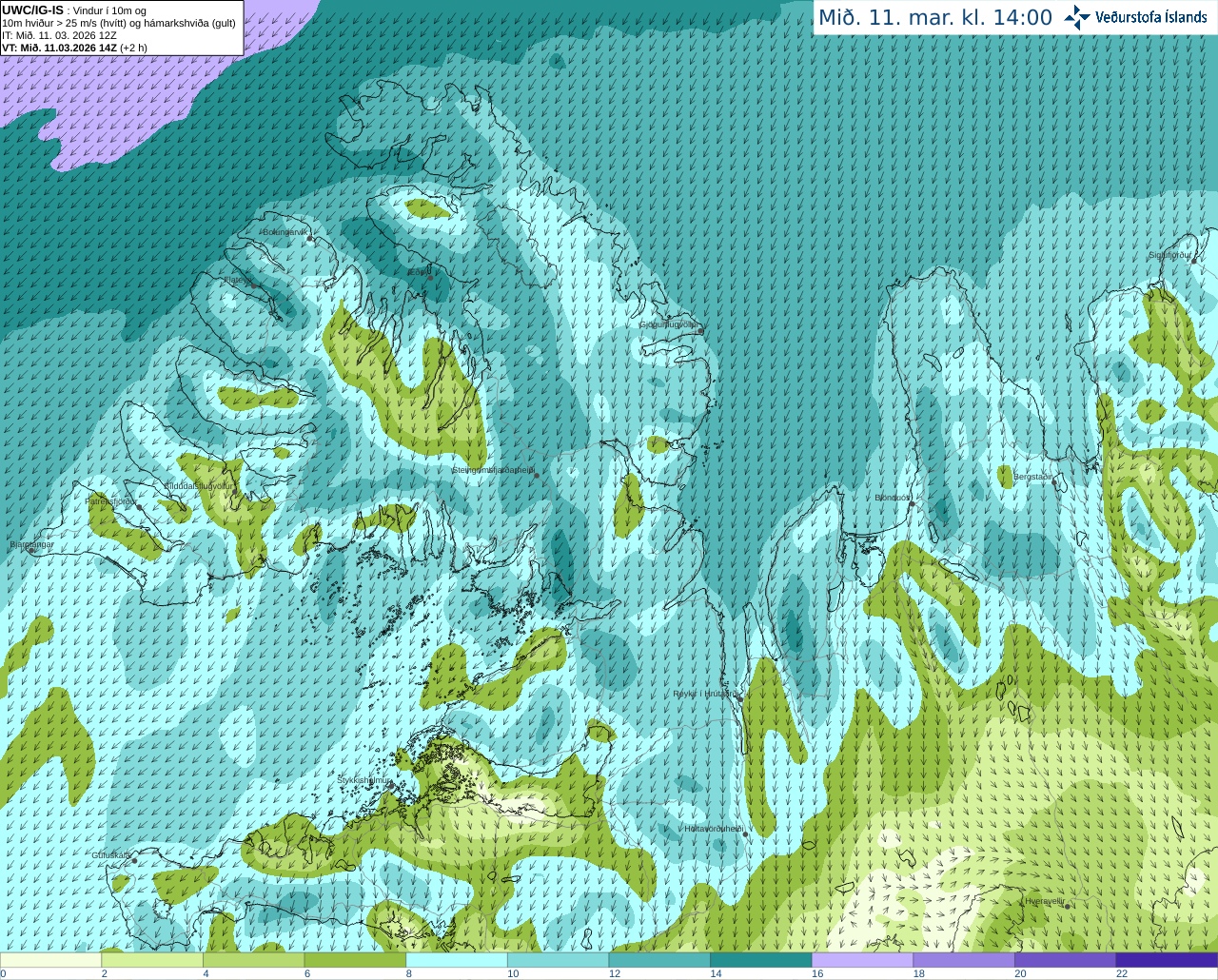The image size is (1218, 980).
Task: Click the legend value 8
Action: [408, 973]
